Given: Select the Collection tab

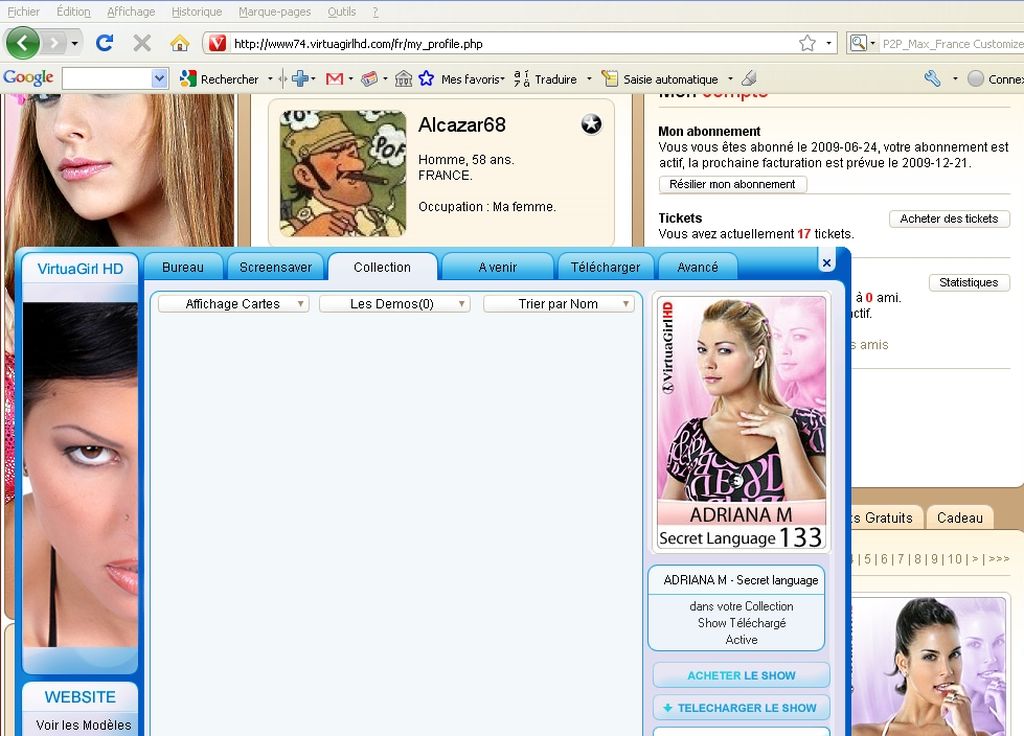Looking at the screenshot, I should coord(382,267).
